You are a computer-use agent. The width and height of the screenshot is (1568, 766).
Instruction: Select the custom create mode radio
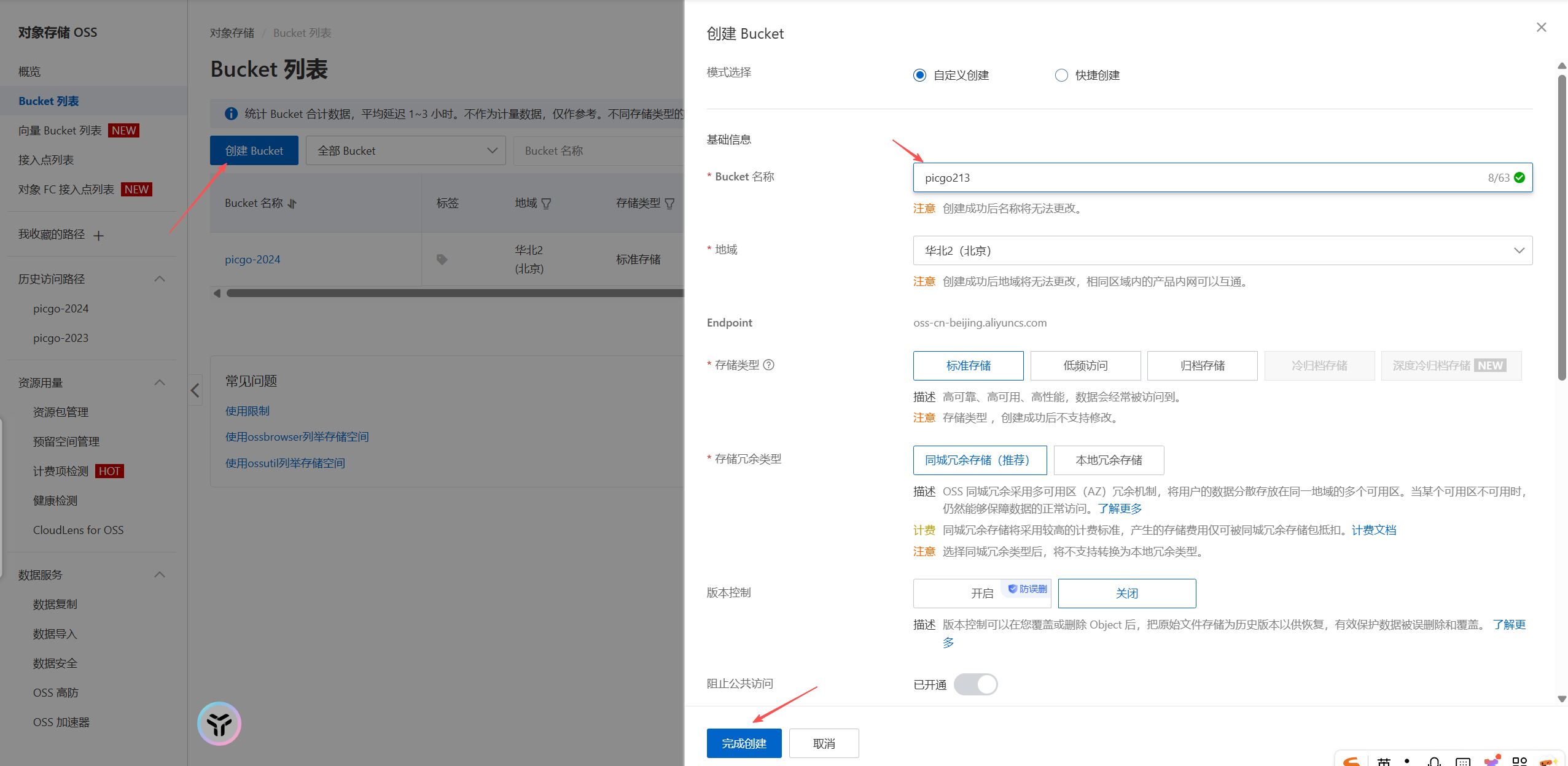pos(919,75)
